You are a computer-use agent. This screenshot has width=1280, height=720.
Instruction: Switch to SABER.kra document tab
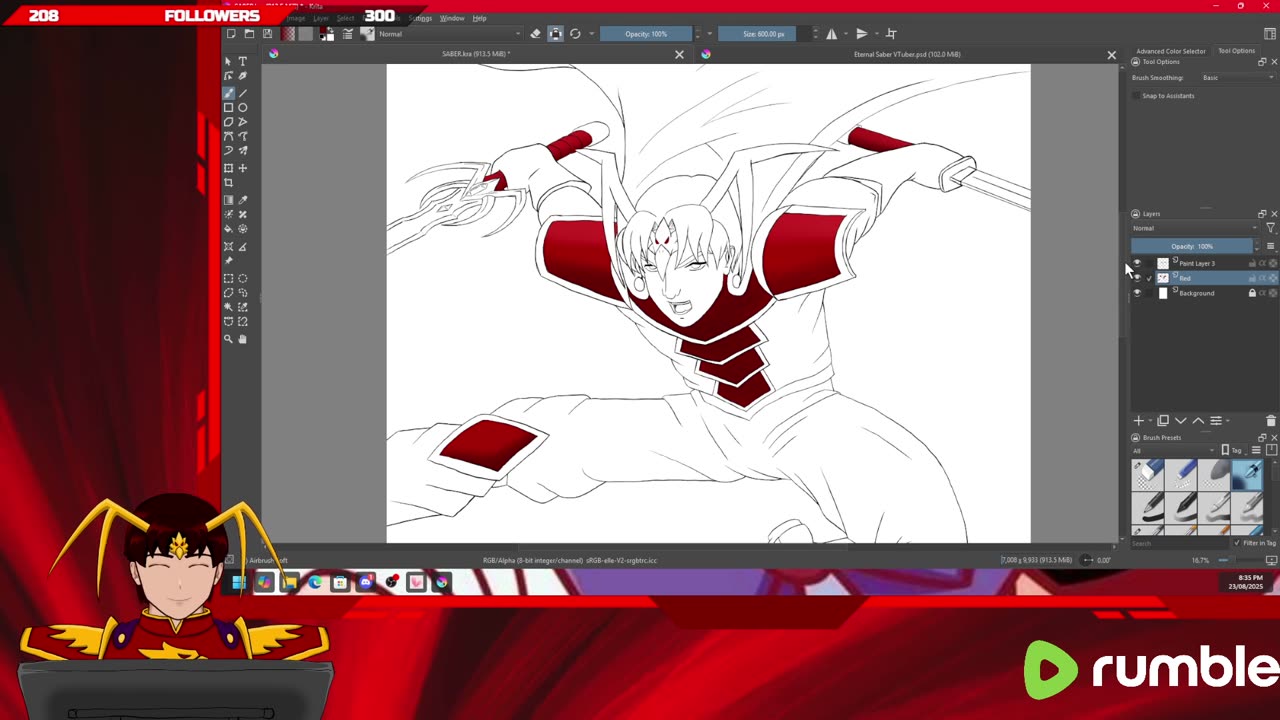pos(475,54)
